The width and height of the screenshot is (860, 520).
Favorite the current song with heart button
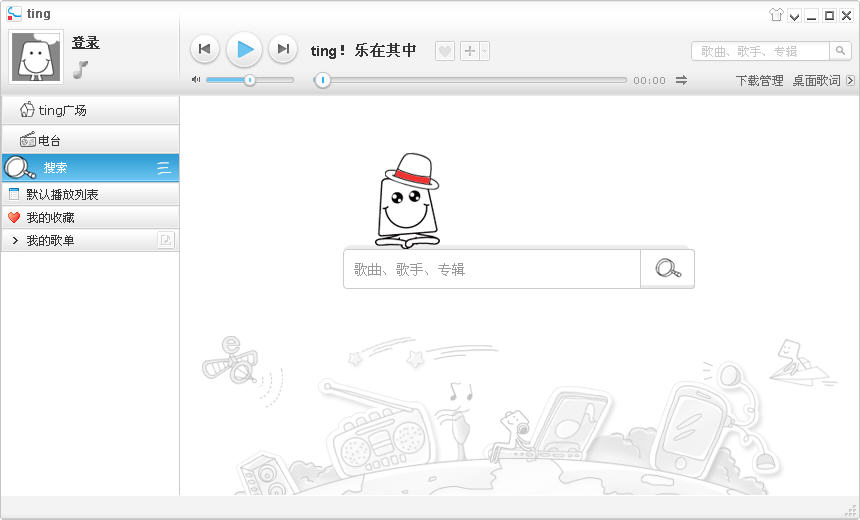click(445, 51)
